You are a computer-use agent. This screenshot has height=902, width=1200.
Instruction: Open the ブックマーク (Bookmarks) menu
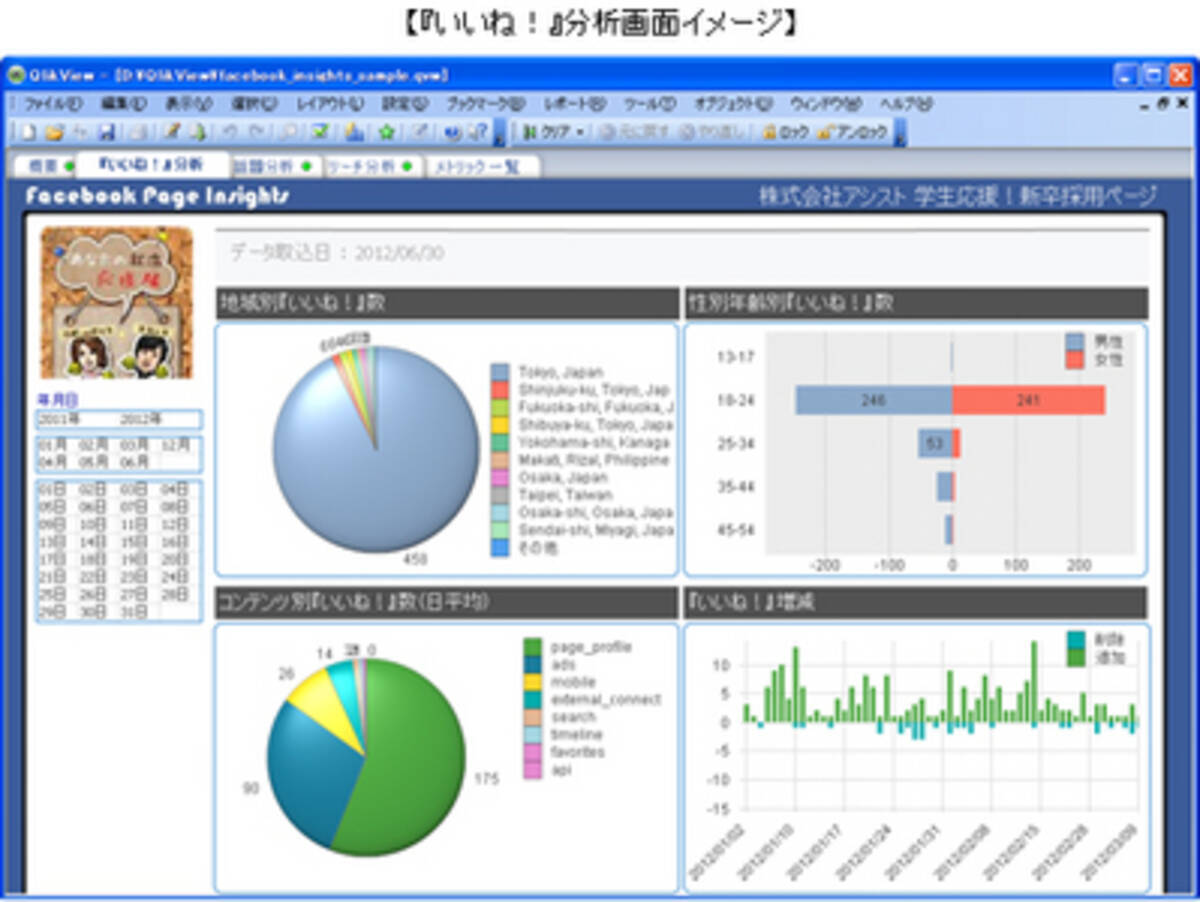485,103
